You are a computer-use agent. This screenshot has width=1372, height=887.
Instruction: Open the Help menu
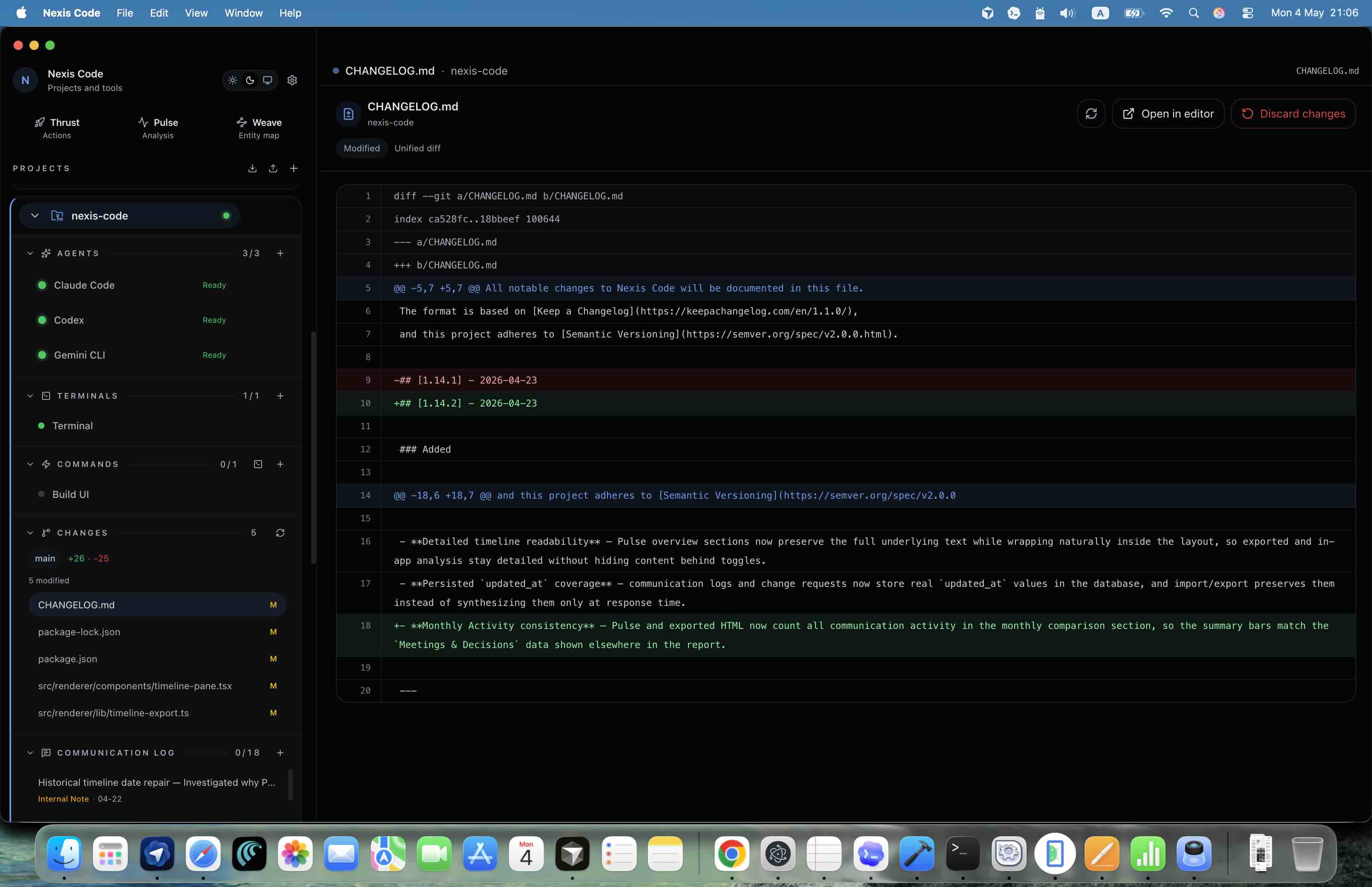(290, 13)
